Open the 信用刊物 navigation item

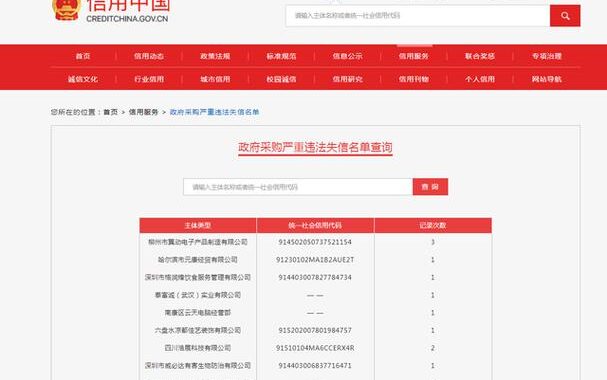coord(414,79)
